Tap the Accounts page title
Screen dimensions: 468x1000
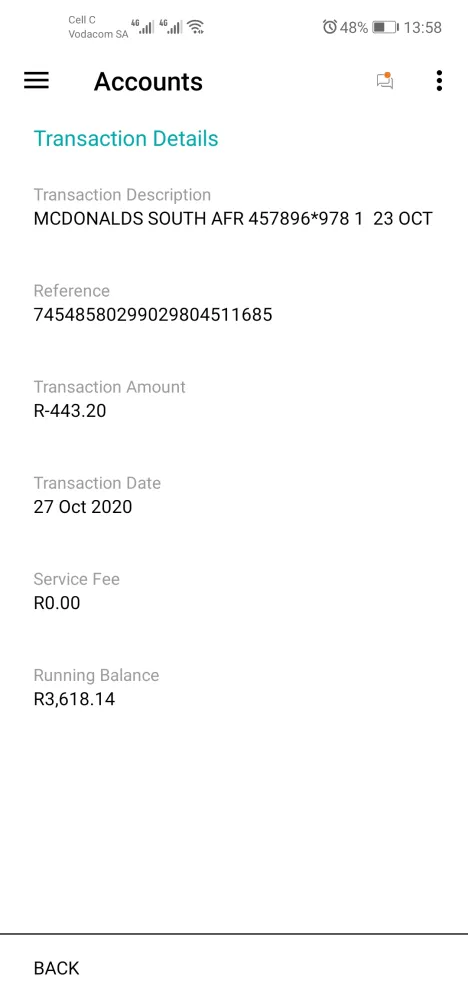pos(149,82)
